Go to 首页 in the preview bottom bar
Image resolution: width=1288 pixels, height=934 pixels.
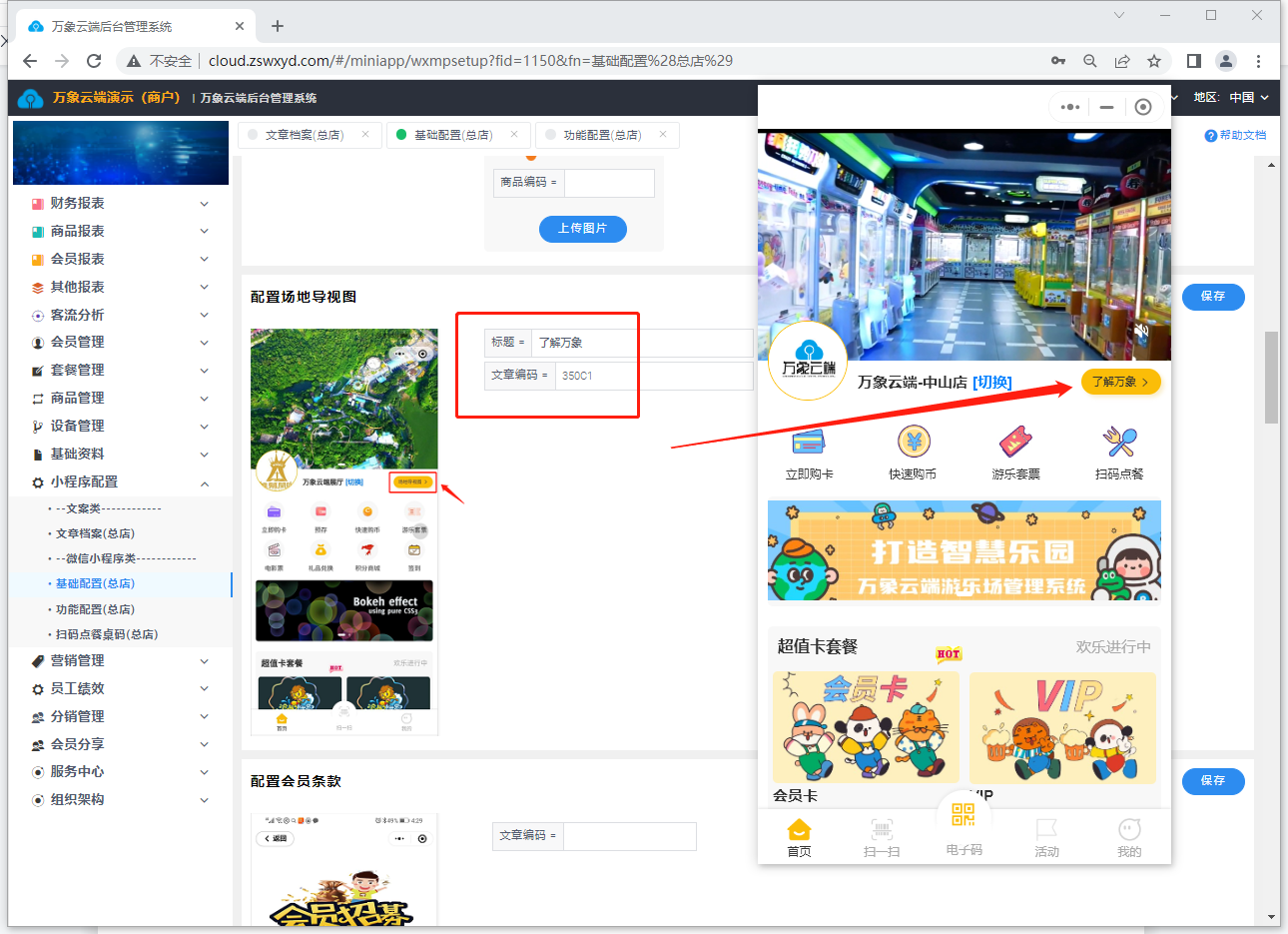pos(799,838)
